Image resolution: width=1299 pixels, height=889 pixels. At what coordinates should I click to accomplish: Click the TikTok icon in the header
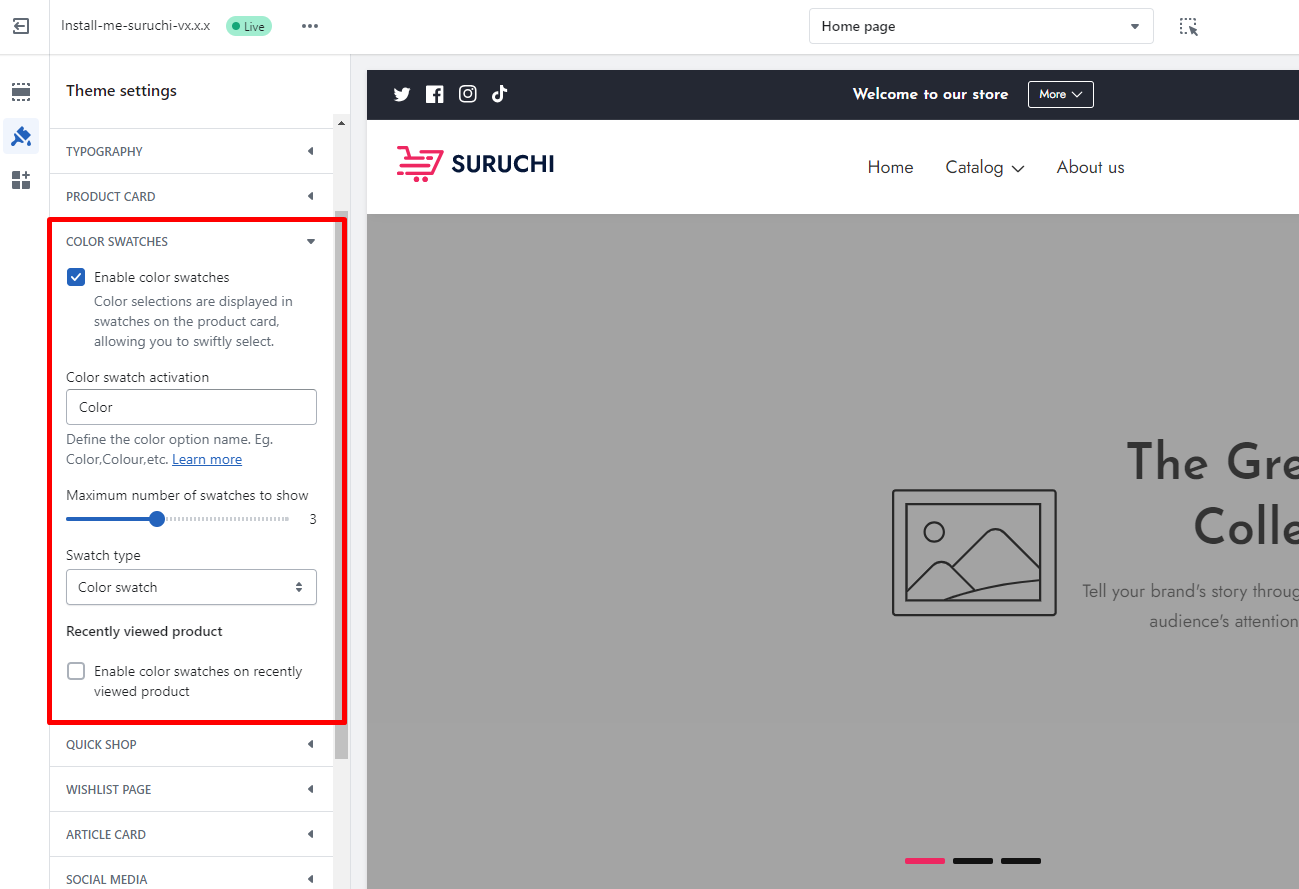pyautogui.click(x=500, y=94)
